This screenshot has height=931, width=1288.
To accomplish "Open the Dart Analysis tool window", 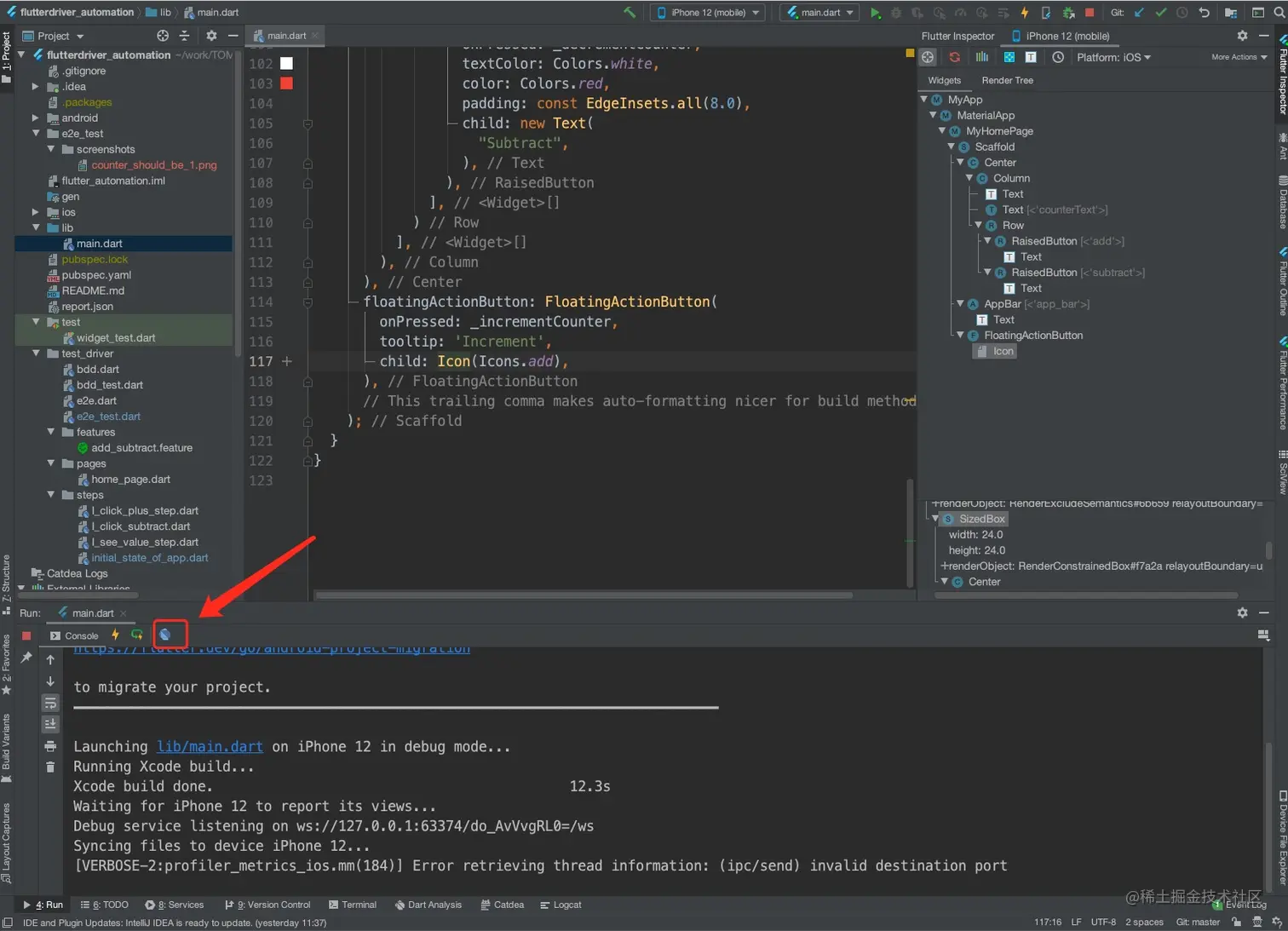I will tap(428, 905).
